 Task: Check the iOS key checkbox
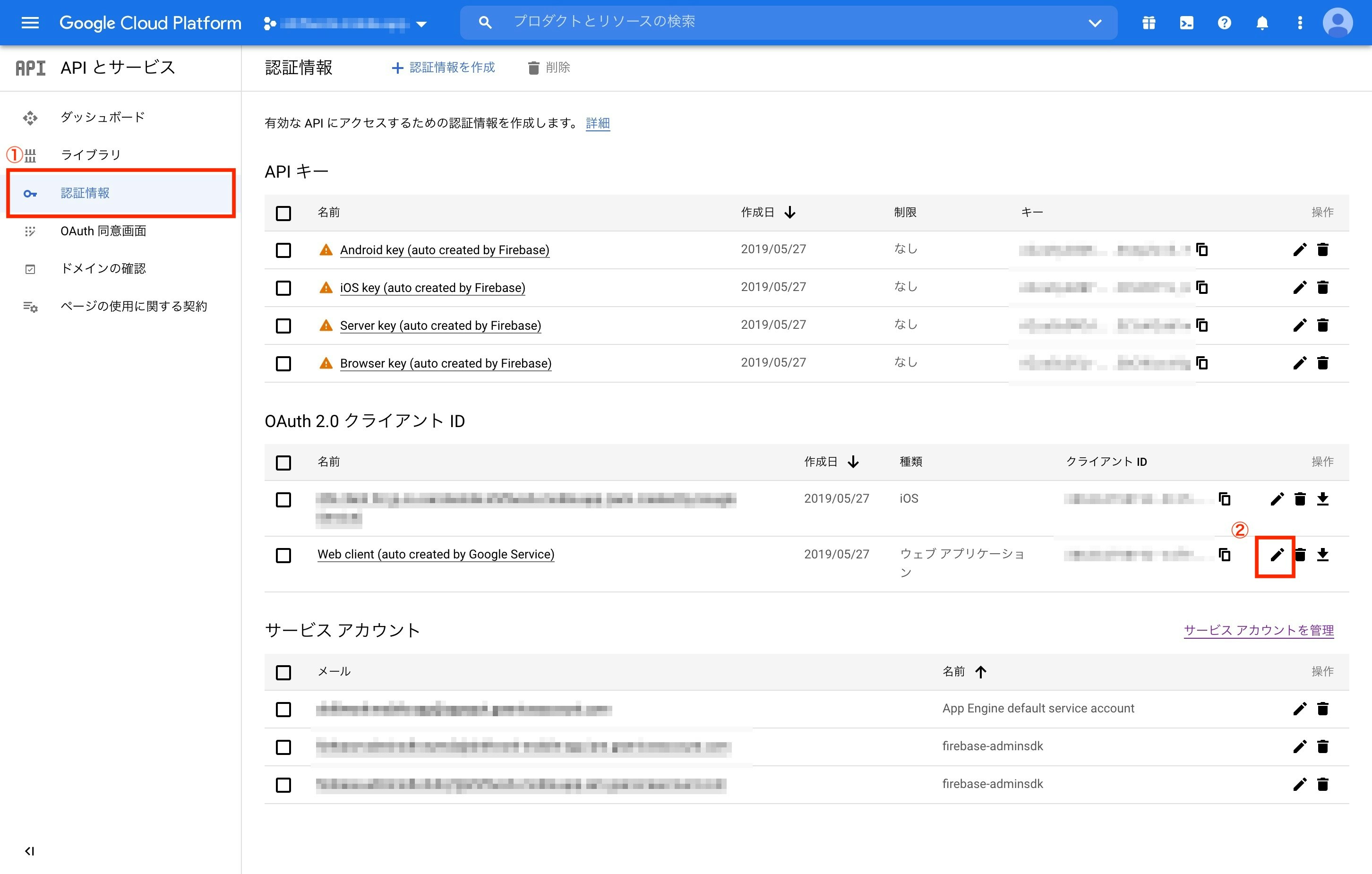pyautogui.click(x=283, y=288)
